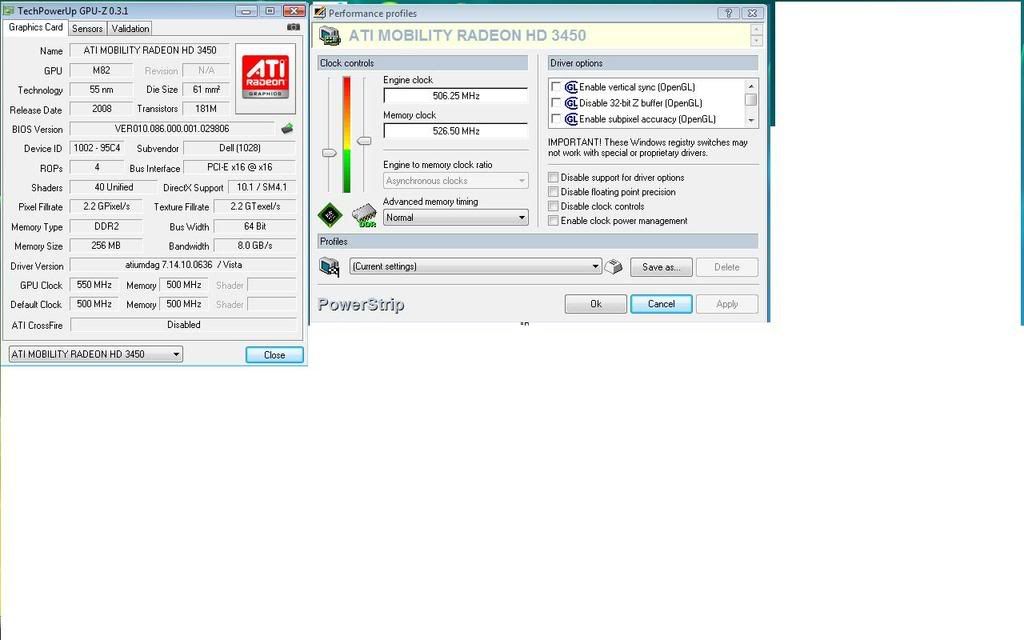The height and width of the screenshot is (640, 1024).
Task: Click the green GPU chip icon in PowerStrip
Action: [x=330, y=215]
